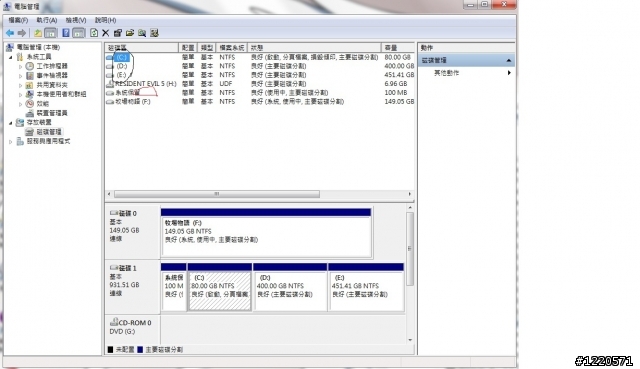The image size is (640, 369).
Task: Select the RESIDENT EVIL 5 (H:) volume row
Action: 260,84
